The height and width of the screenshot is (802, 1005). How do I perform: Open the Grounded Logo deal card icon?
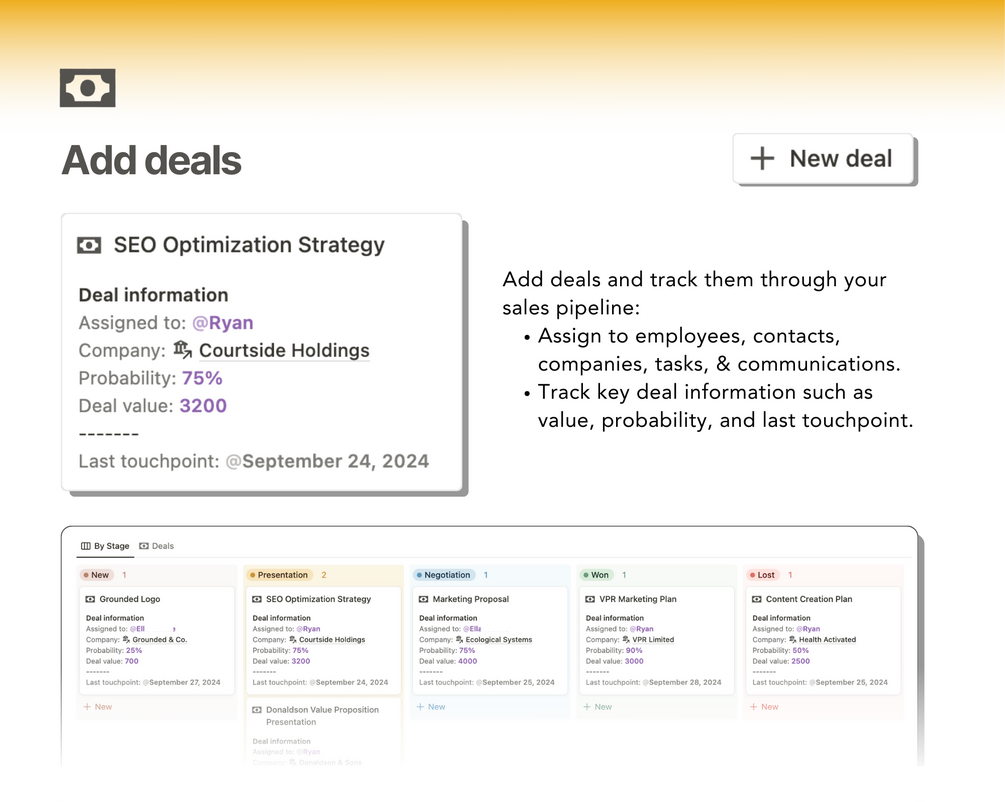coord(90,599)
